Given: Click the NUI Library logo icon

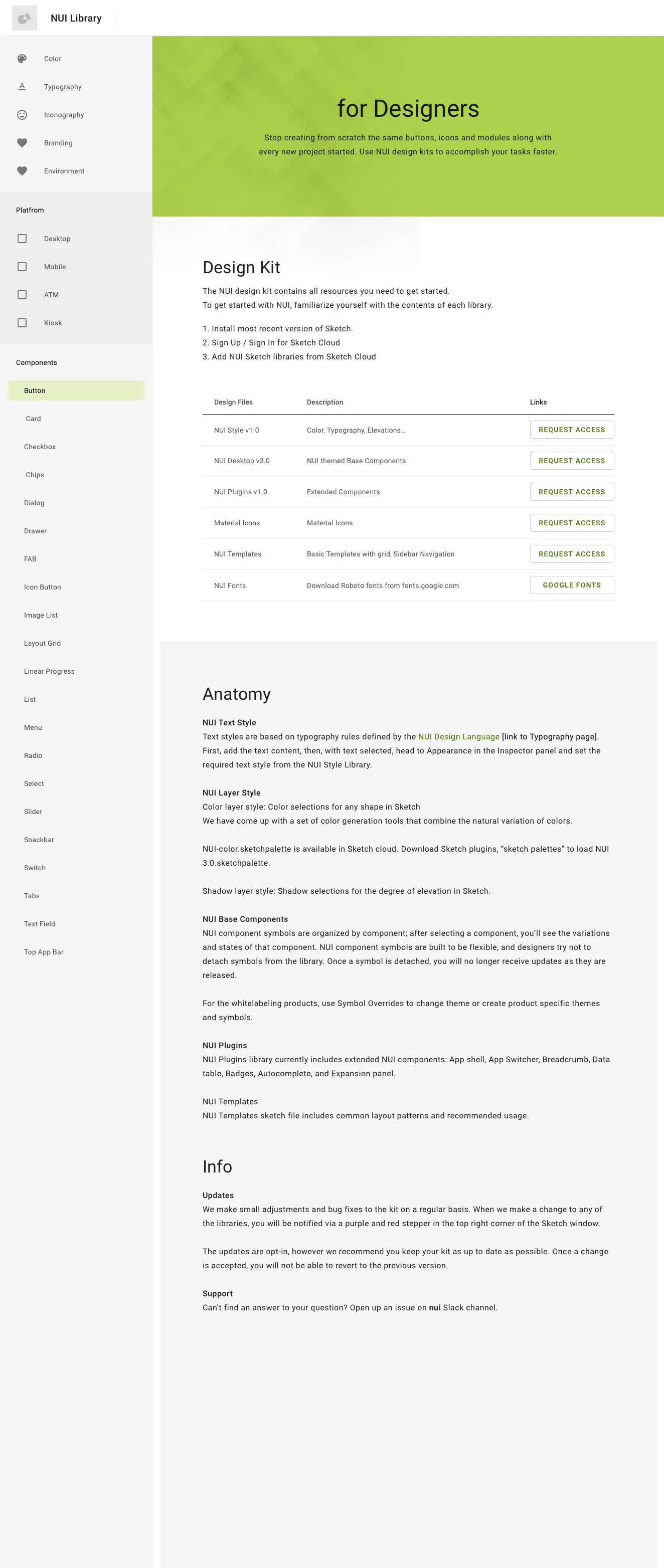Looking at the screenshot, I should [x=25, y=18].
